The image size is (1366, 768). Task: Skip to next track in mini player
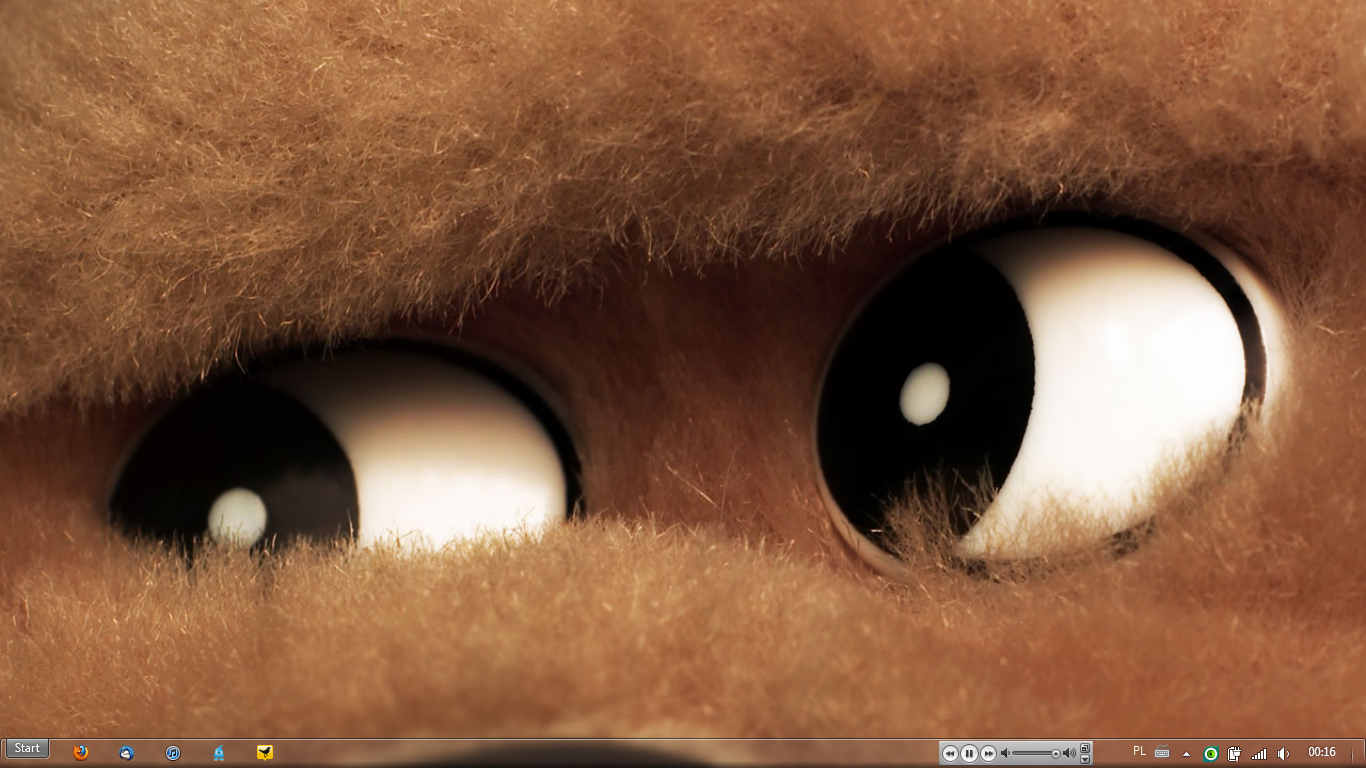tap(988, 753)
